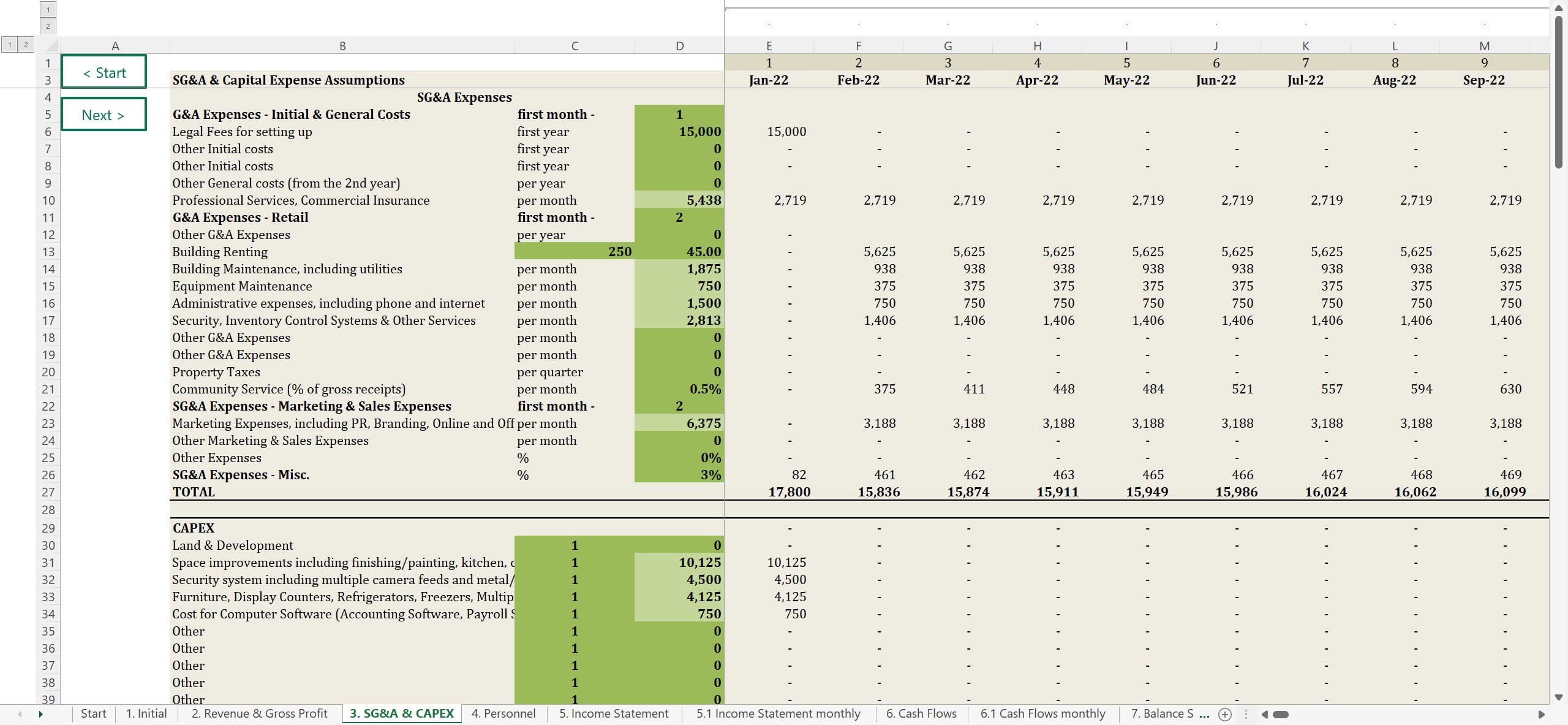Switch to 4. Personnel sheet tab
Image resolution: width=1568 pixels, height=725 pixels.
(x=503, y=713)
